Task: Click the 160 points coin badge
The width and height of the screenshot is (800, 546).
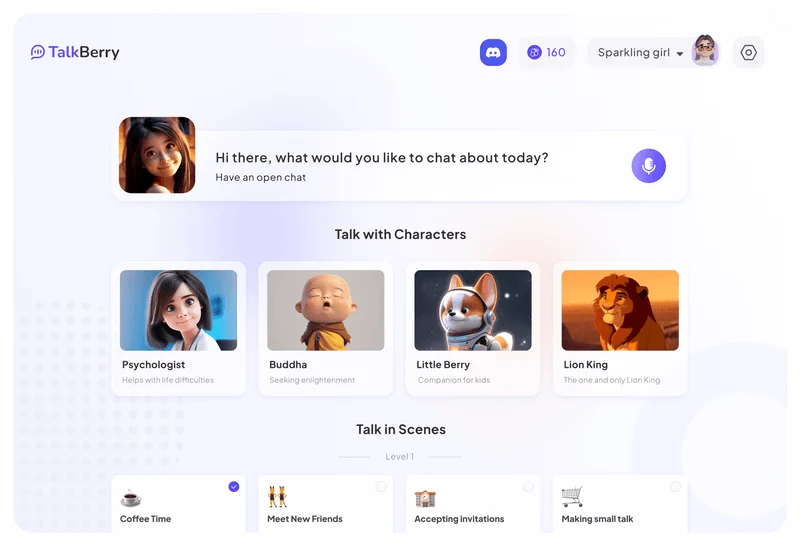Action: pyautogui.click(x=546, y=53)
